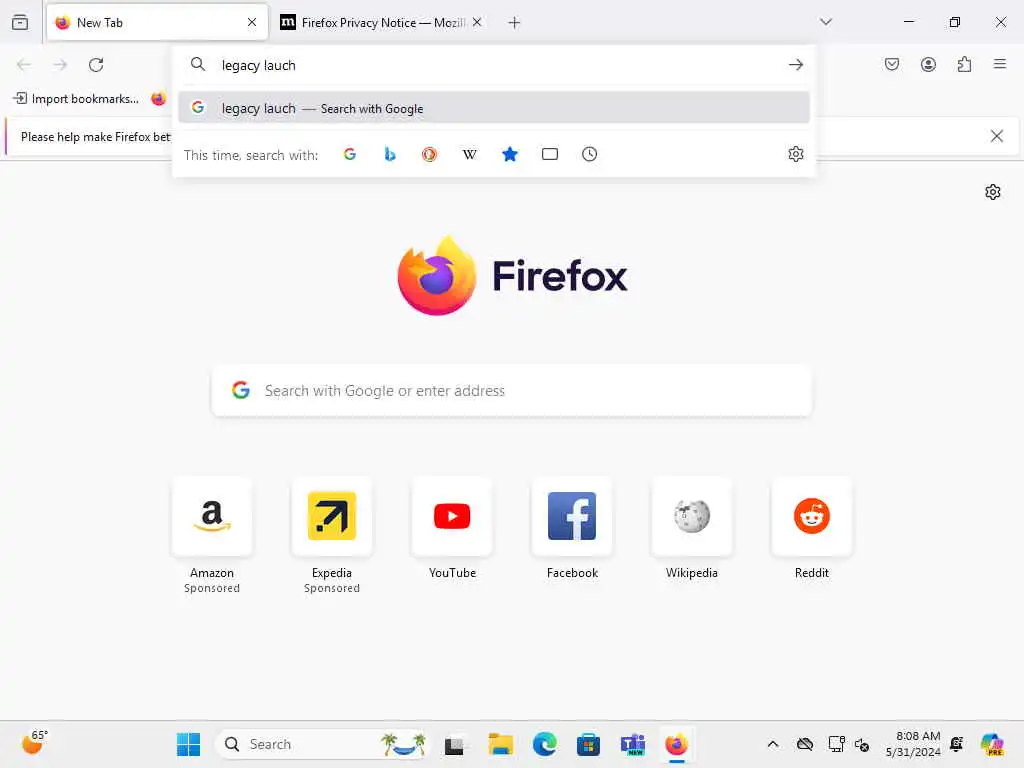Screen dimensions: 1024x768
Task: Go forward to the next page
Action: click(60, 65)
